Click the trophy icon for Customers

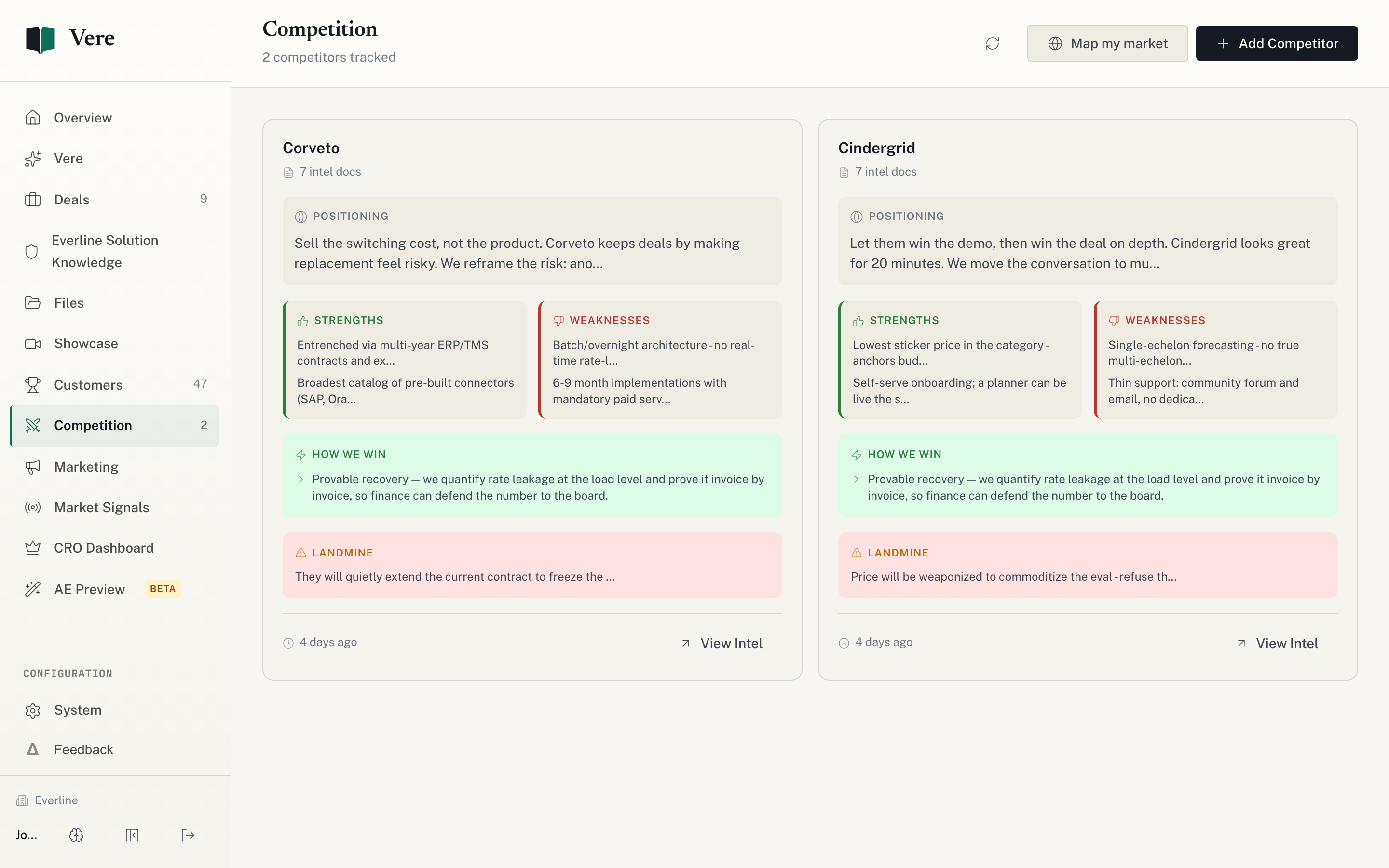33,385
